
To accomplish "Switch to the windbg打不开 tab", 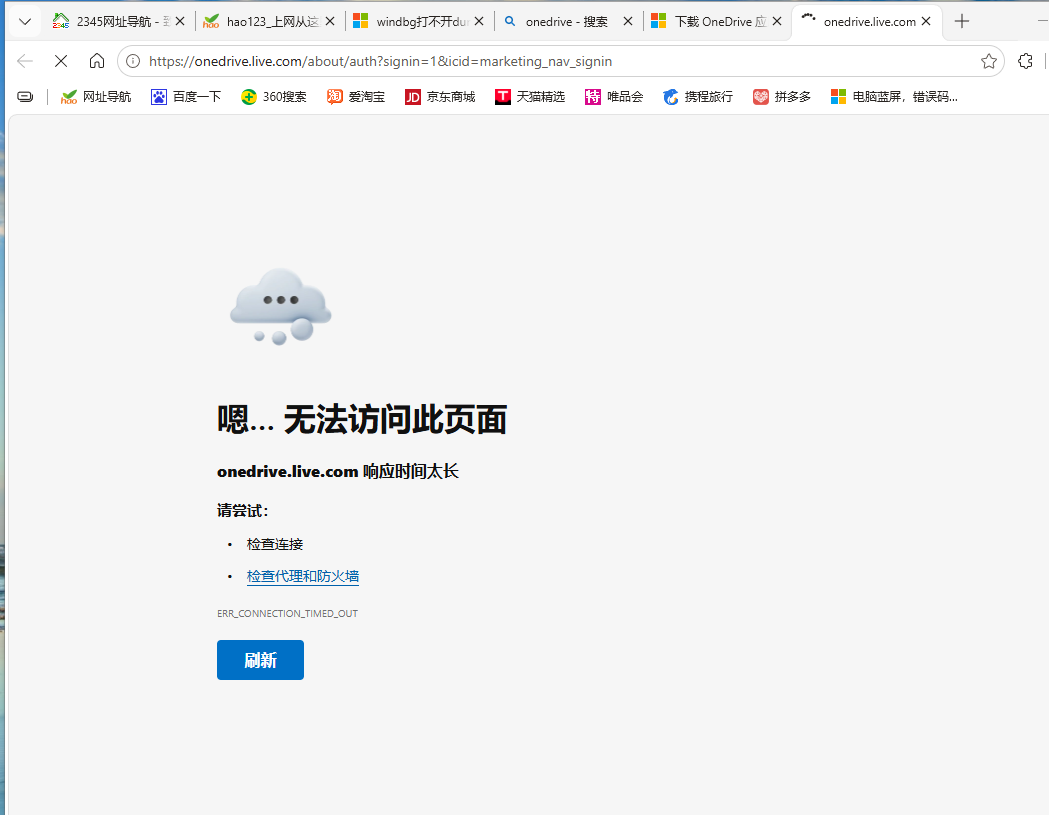I will tap(419, 21).
